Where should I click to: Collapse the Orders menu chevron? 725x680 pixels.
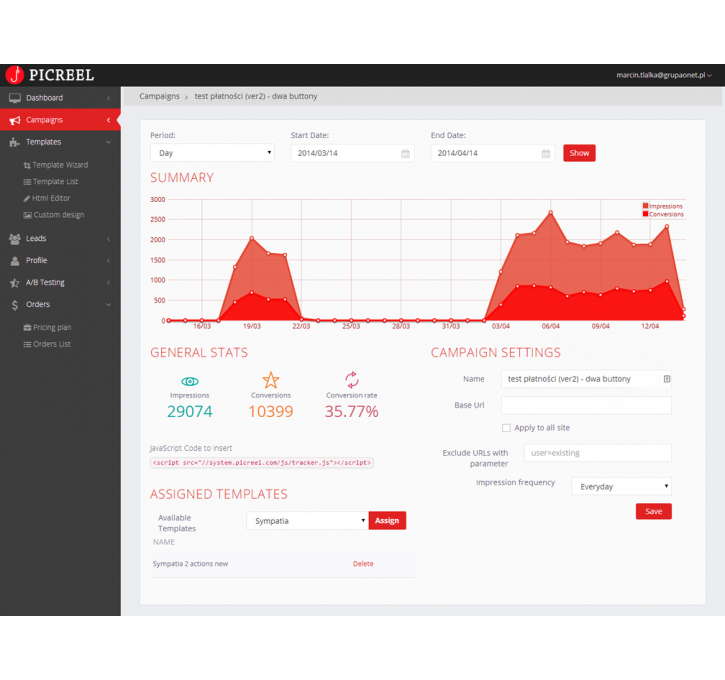click(x=108, y=305)
